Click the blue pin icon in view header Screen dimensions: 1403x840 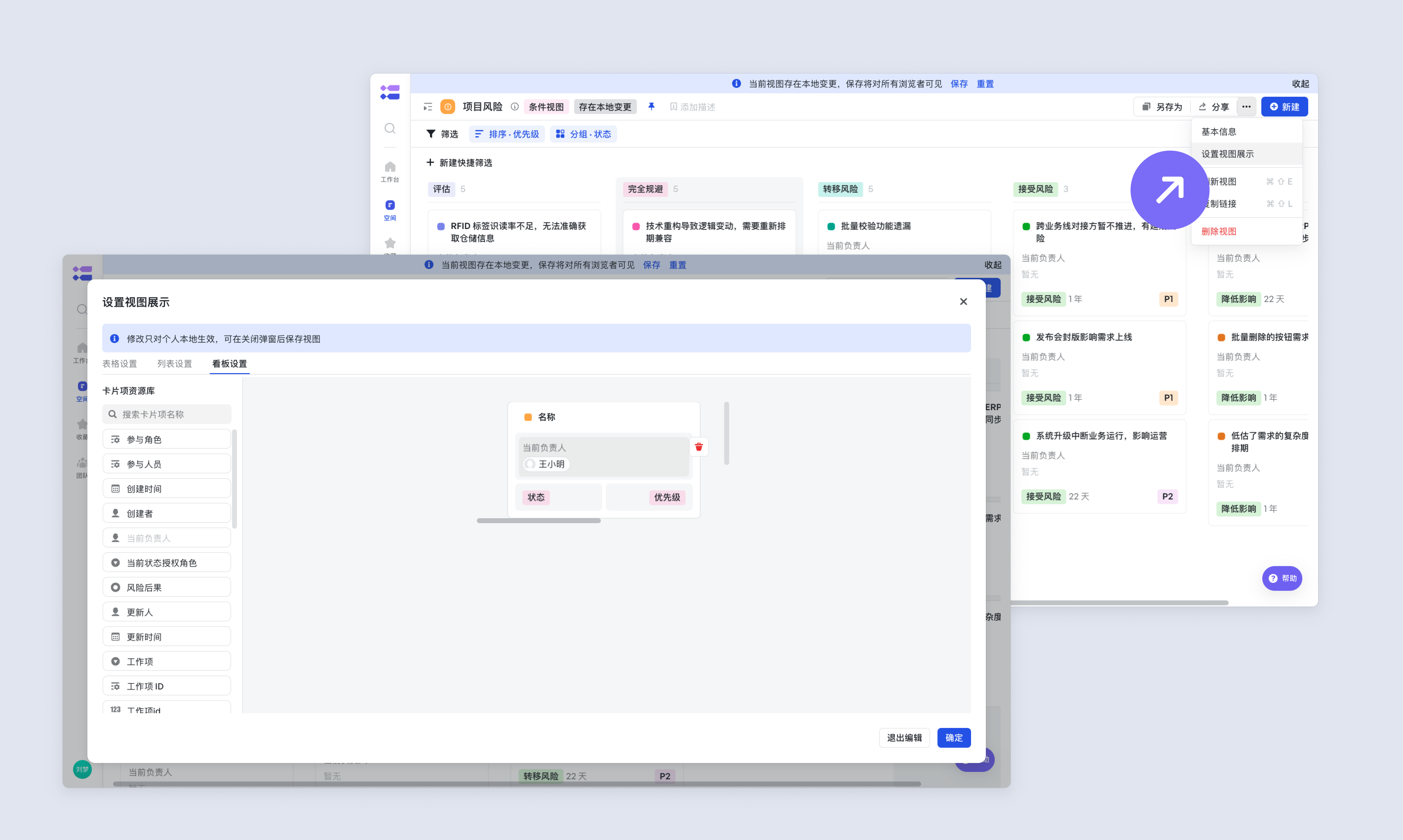click(x=652, y=106)
